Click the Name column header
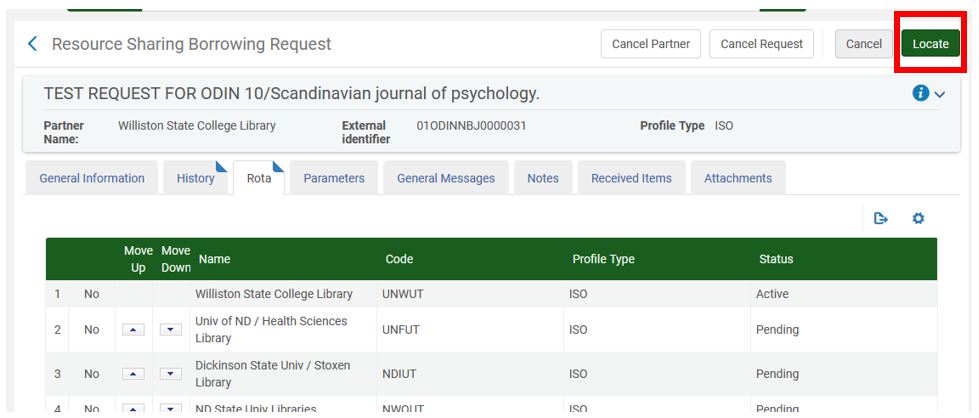The height and width of the screenshot is (418, 979). 214,259
